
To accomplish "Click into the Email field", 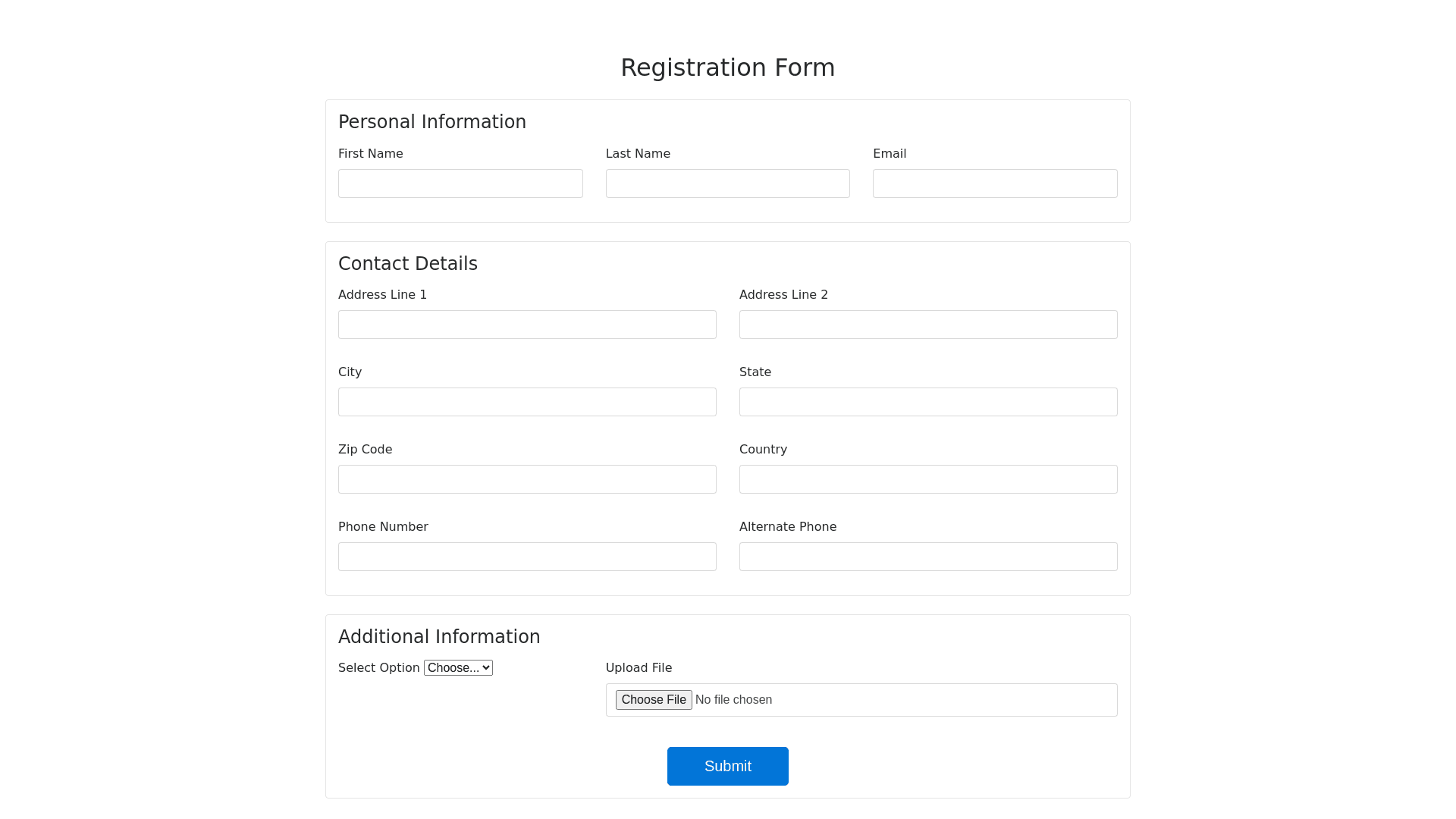I will click(x=994, y=184).
